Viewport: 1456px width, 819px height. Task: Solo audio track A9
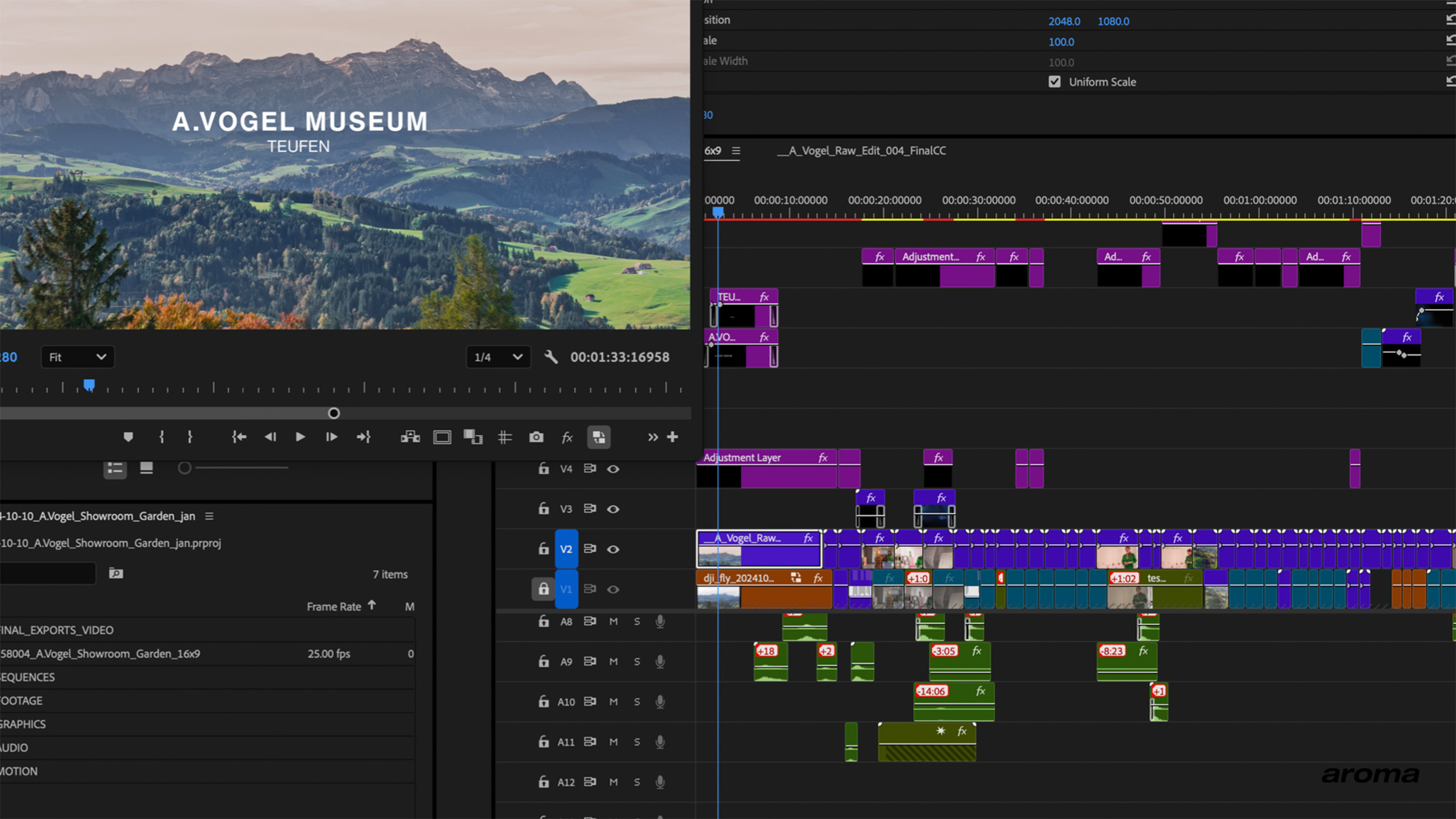click(637, 661)
